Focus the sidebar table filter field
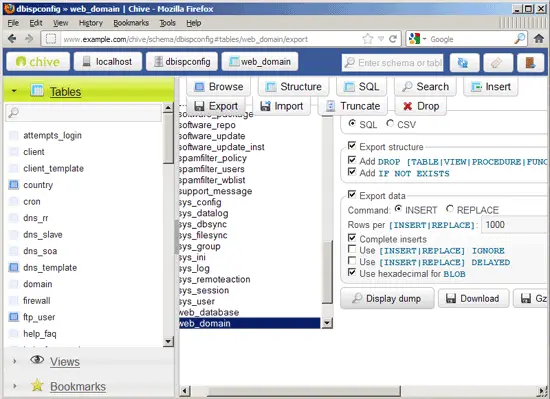The width and height of the screenshot is (550, 399). click(83, 113)
